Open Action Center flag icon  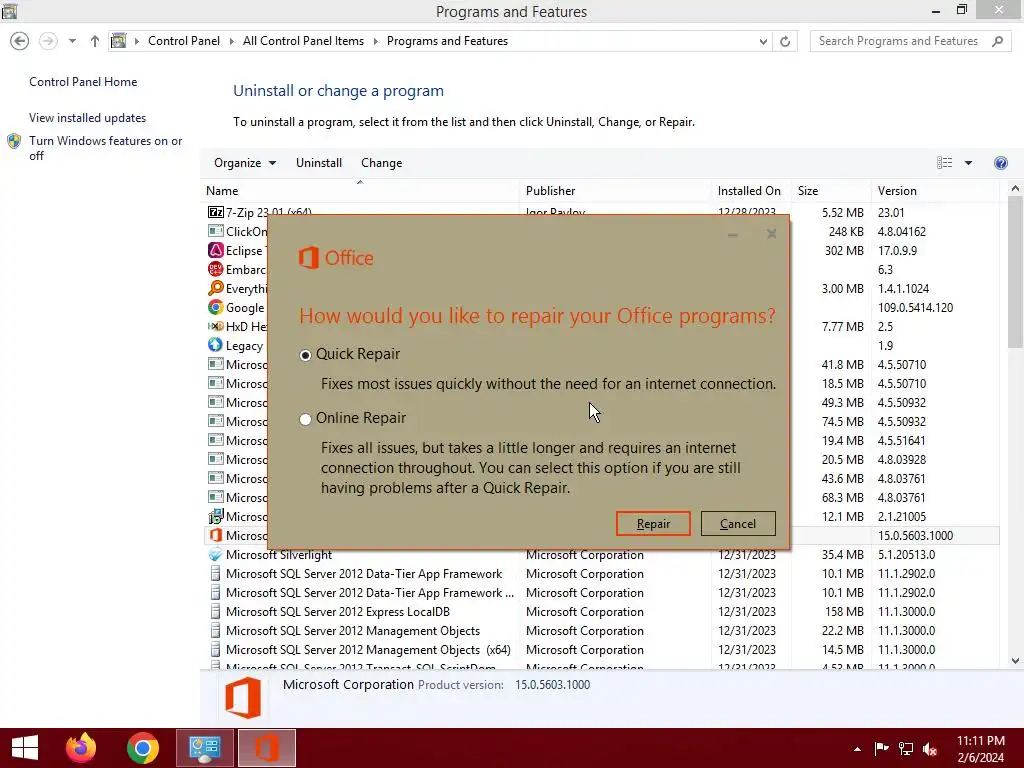[x=881, y=749]
